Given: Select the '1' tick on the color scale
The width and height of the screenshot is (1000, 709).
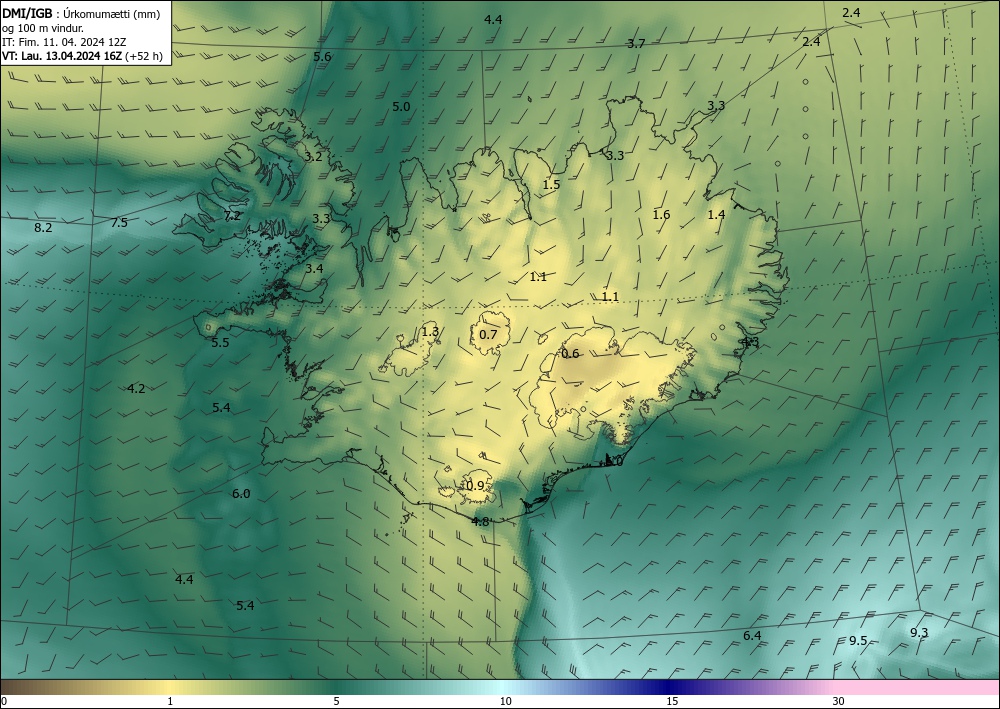Looking at the screenshot, I should click(x=170, y=702).
